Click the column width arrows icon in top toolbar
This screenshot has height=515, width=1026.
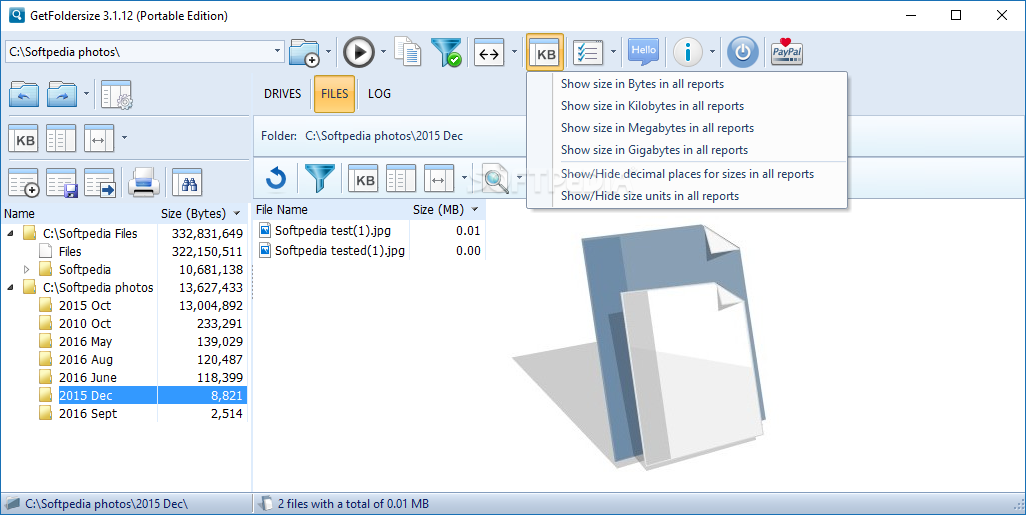489,53
